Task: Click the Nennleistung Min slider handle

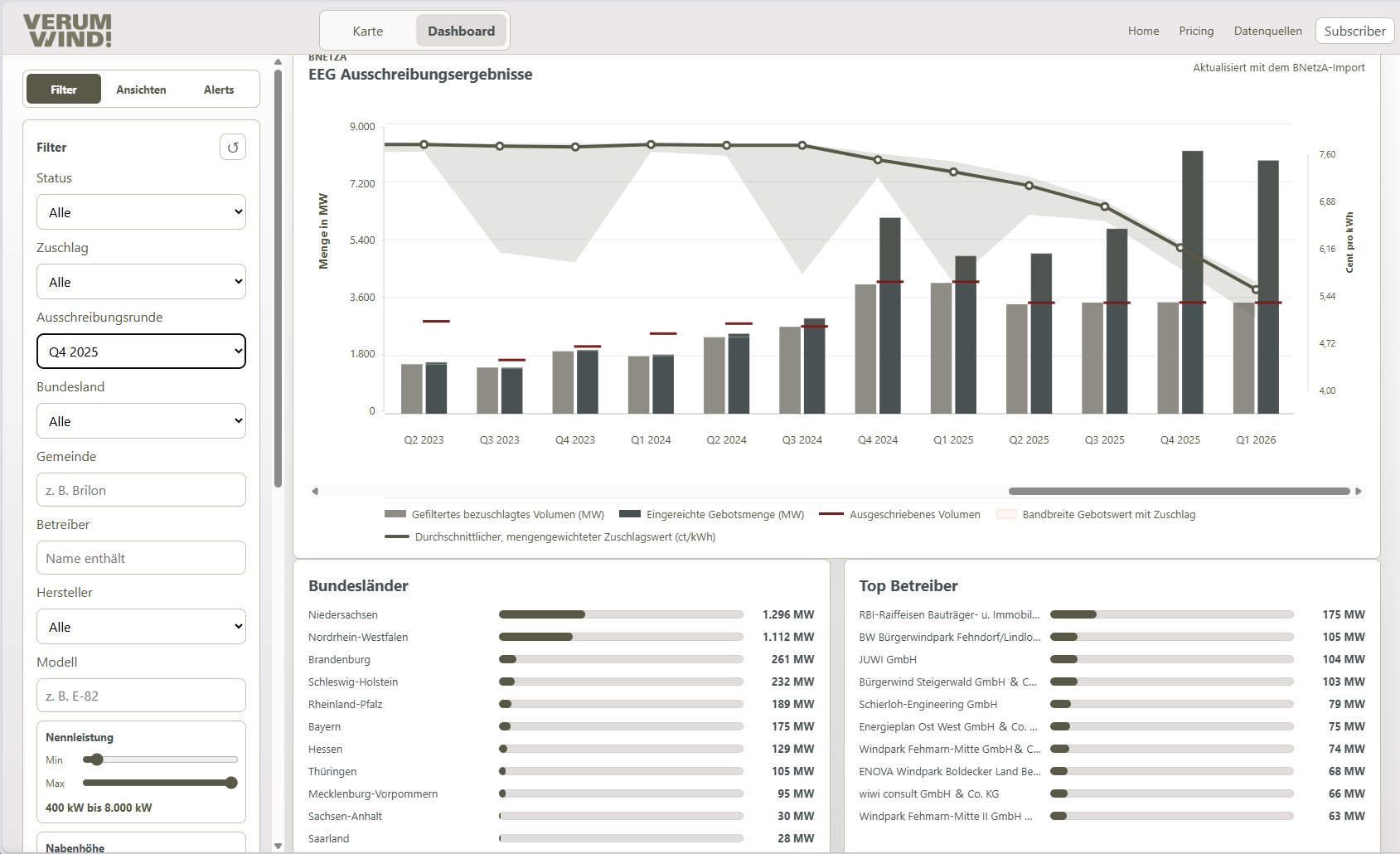Action: click(x=97, y=759)
